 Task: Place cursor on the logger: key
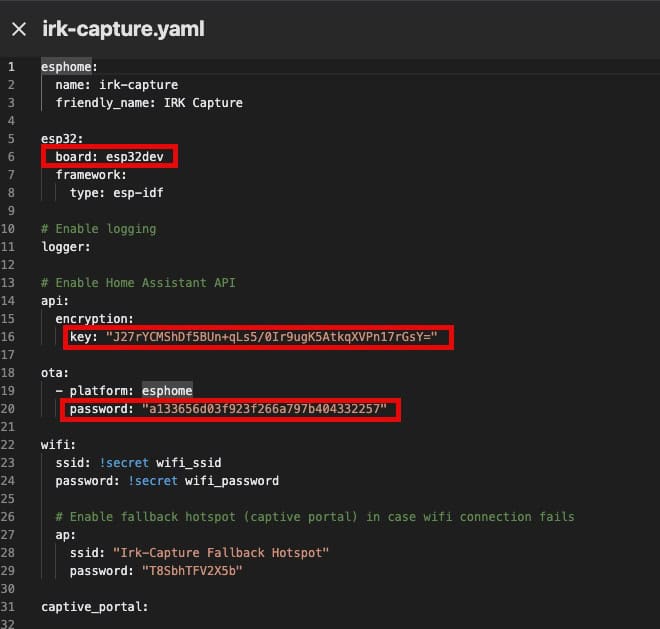[x=66, y=247]
